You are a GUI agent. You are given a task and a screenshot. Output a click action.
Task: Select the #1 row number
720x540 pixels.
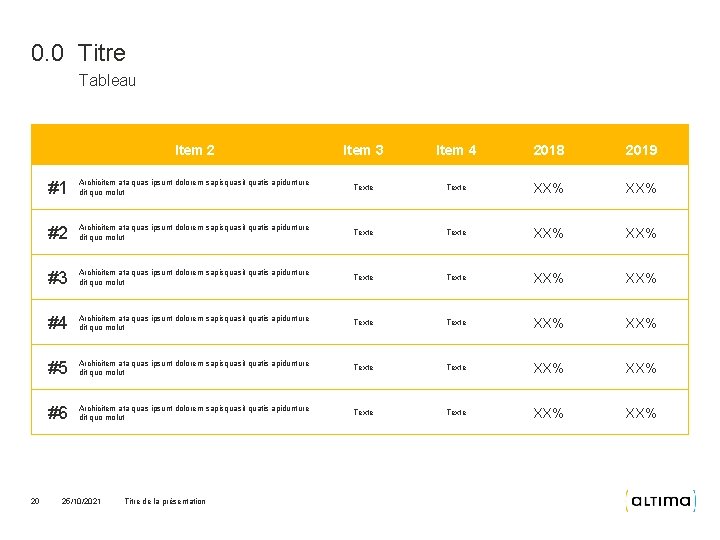pyautogui.click(x=57, y=188)
